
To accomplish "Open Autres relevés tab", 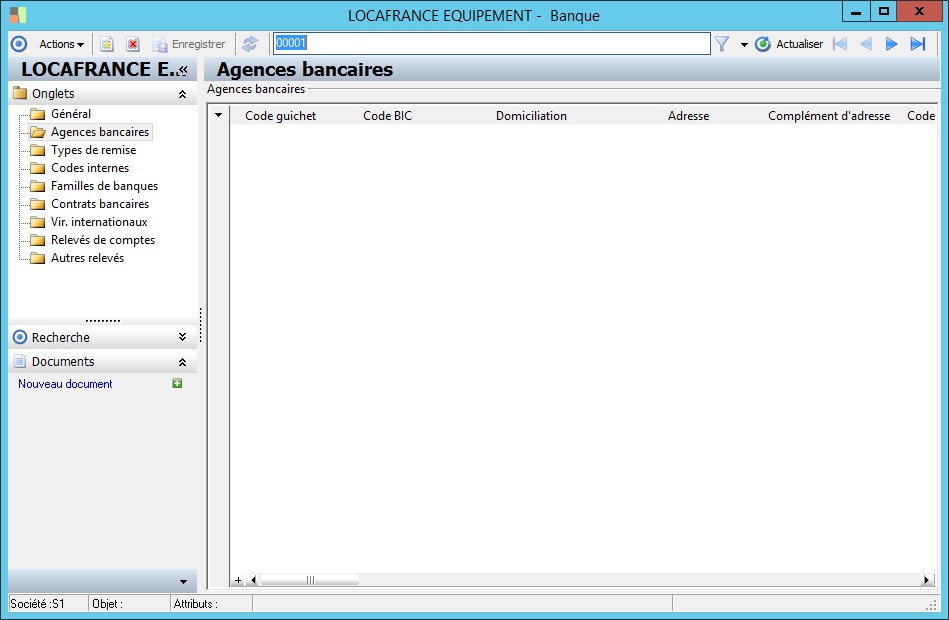I will coord(87,258).
